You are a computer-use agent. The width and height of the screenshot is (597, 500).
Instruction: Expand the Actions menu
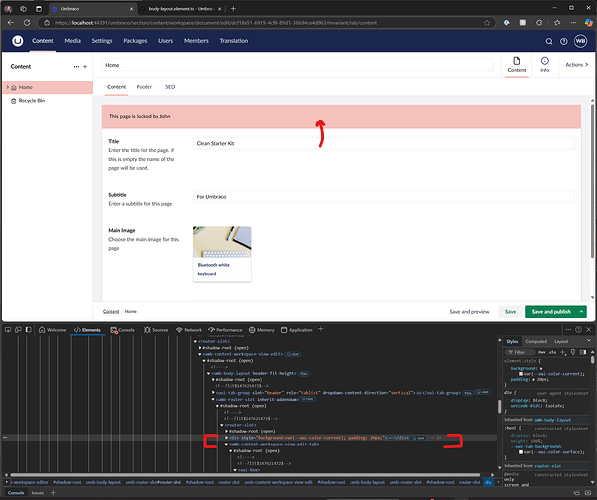(x=576, y=65)
